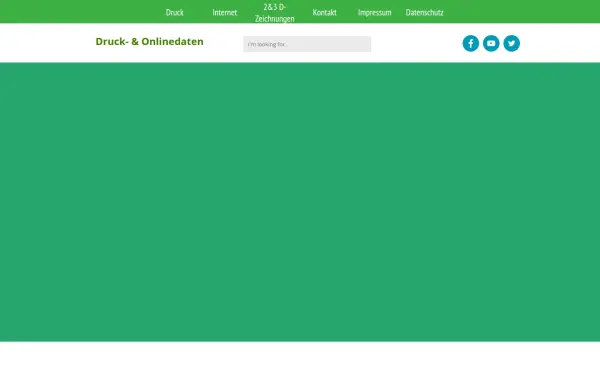Open the Twitter social icon
The image size is (600, 375).
(512, 43)
